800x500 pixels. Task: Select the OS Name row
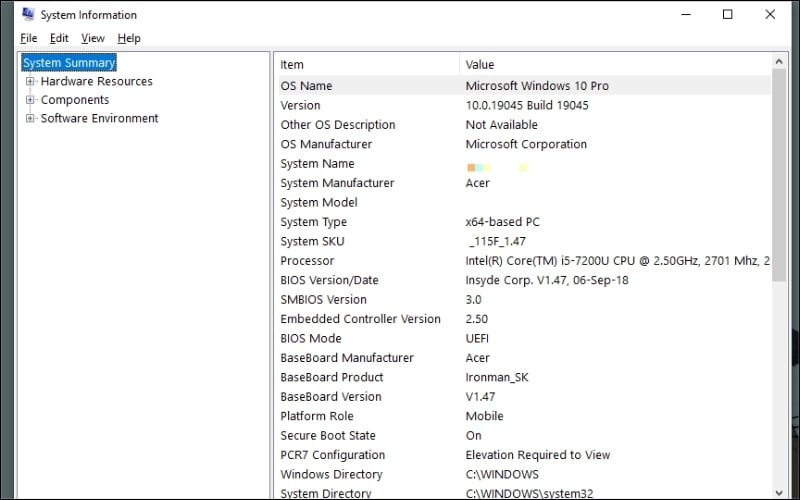click(x=524, y=86)
